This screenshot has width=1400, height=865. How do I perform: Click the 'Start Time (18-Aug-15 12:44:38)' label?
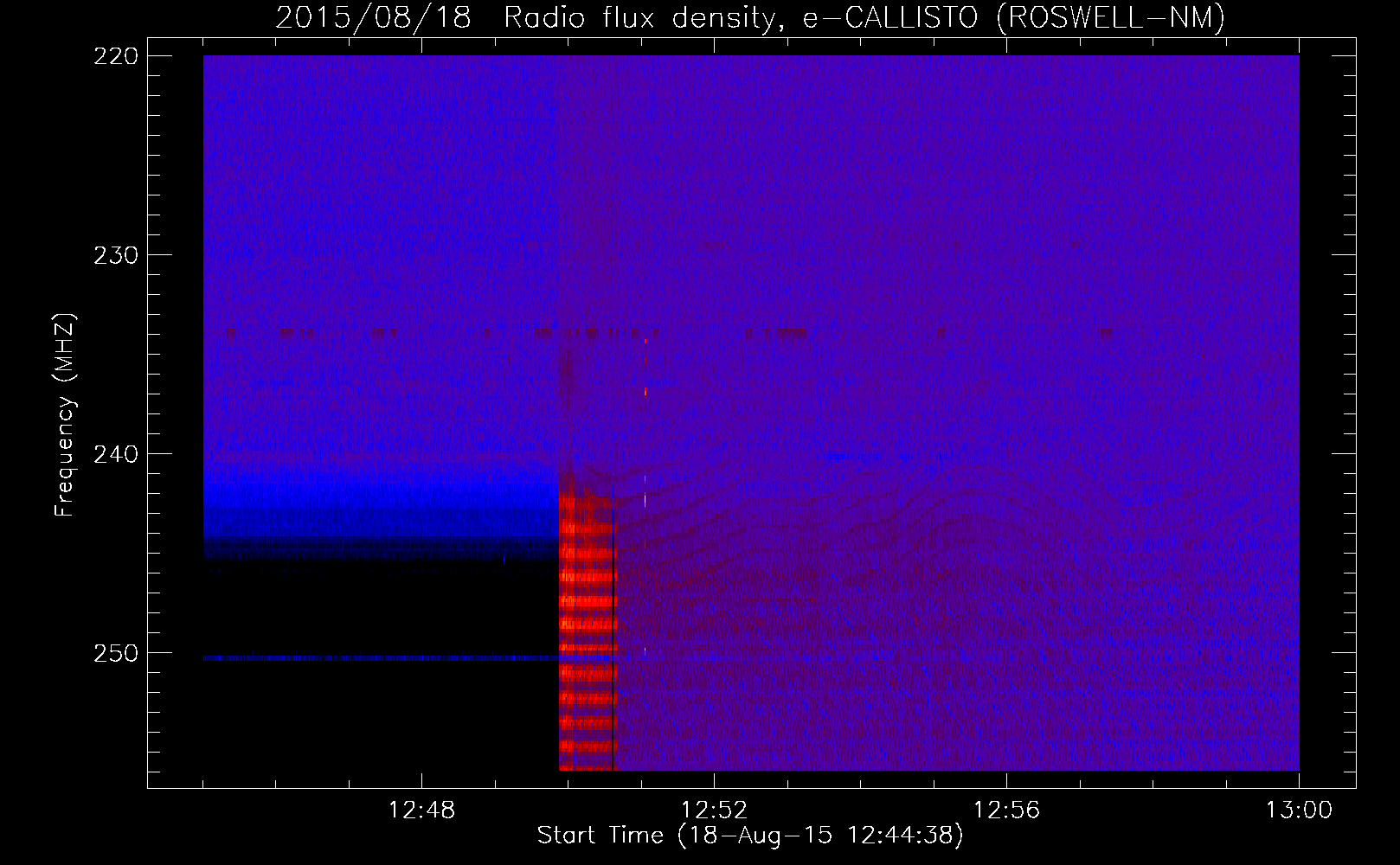(x=750, y=836)
